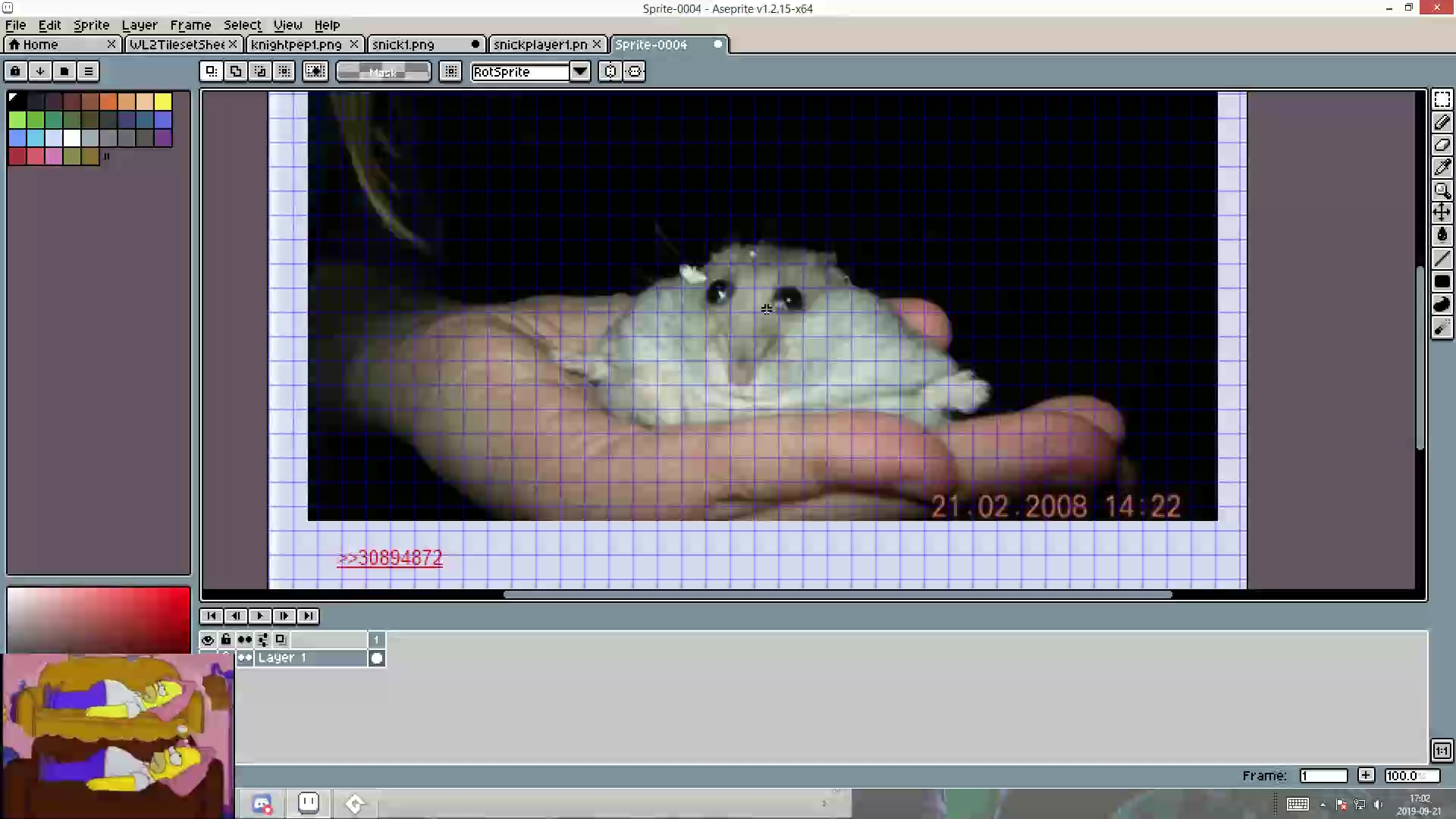
Task: Go to previous frame
Action: [x=235, y=616]
